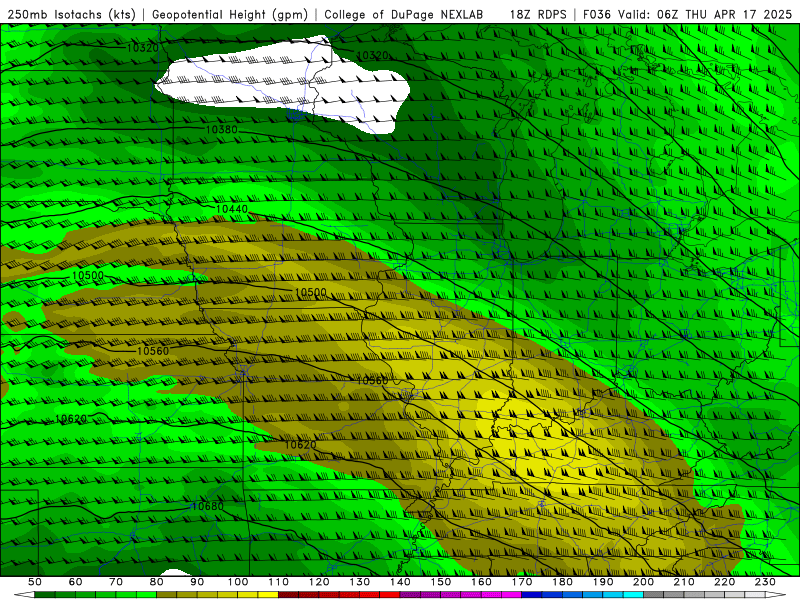Click the 220 value on the color scale
800x600 pixels.
point(726,582)
